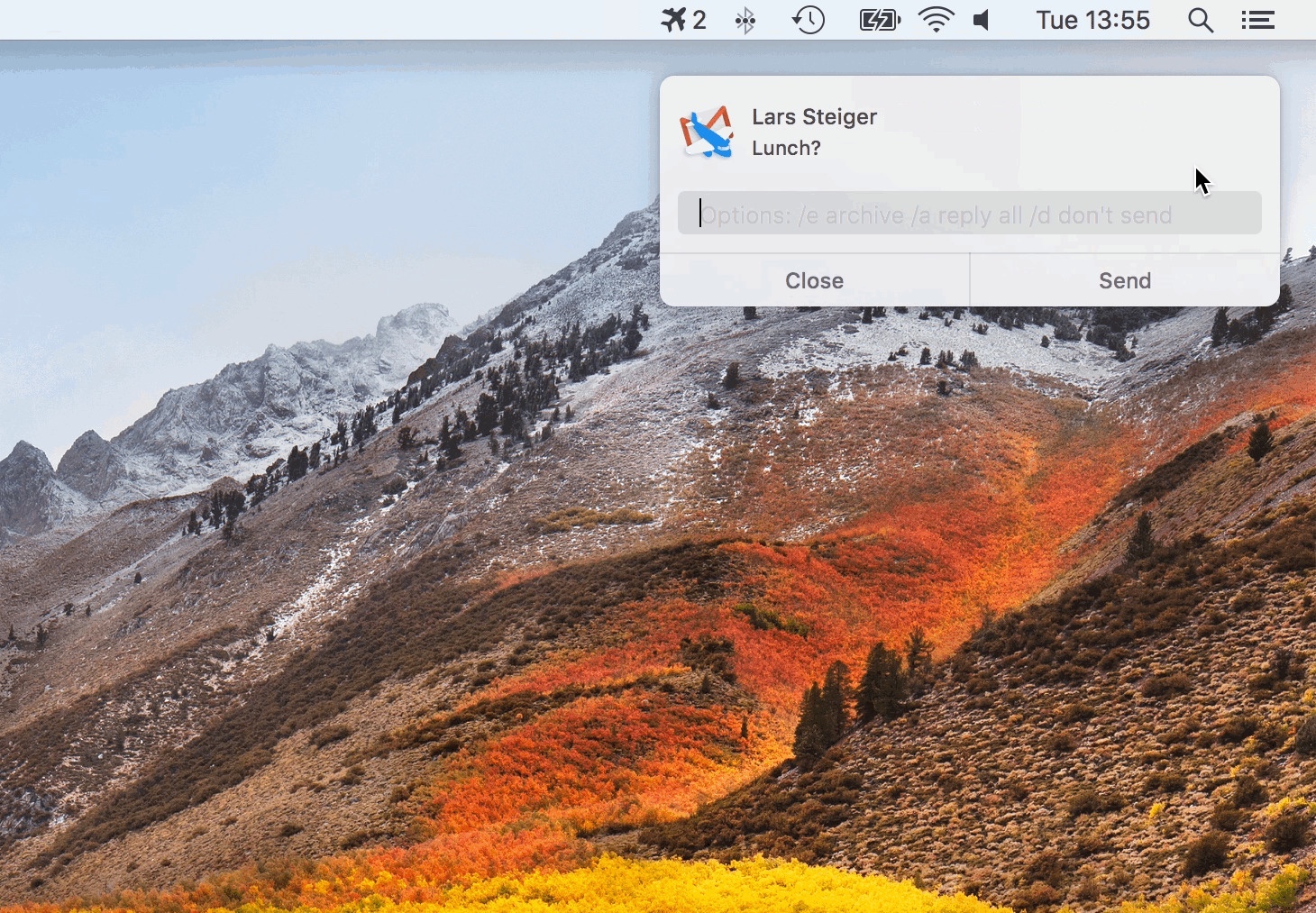1316x913 pixels.
Task: Click the message subject Lunch?
Action: click(x=787, y=148)
